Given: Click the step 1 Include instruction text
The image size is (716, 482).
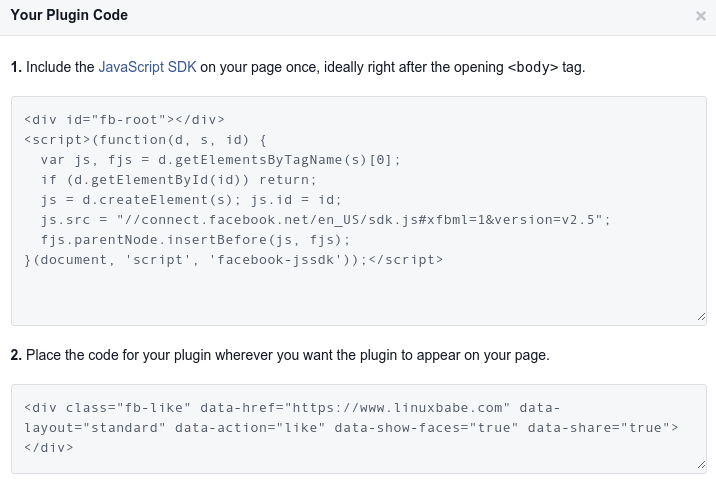Looking at the screenshot, I should click(x=298, y=67).
